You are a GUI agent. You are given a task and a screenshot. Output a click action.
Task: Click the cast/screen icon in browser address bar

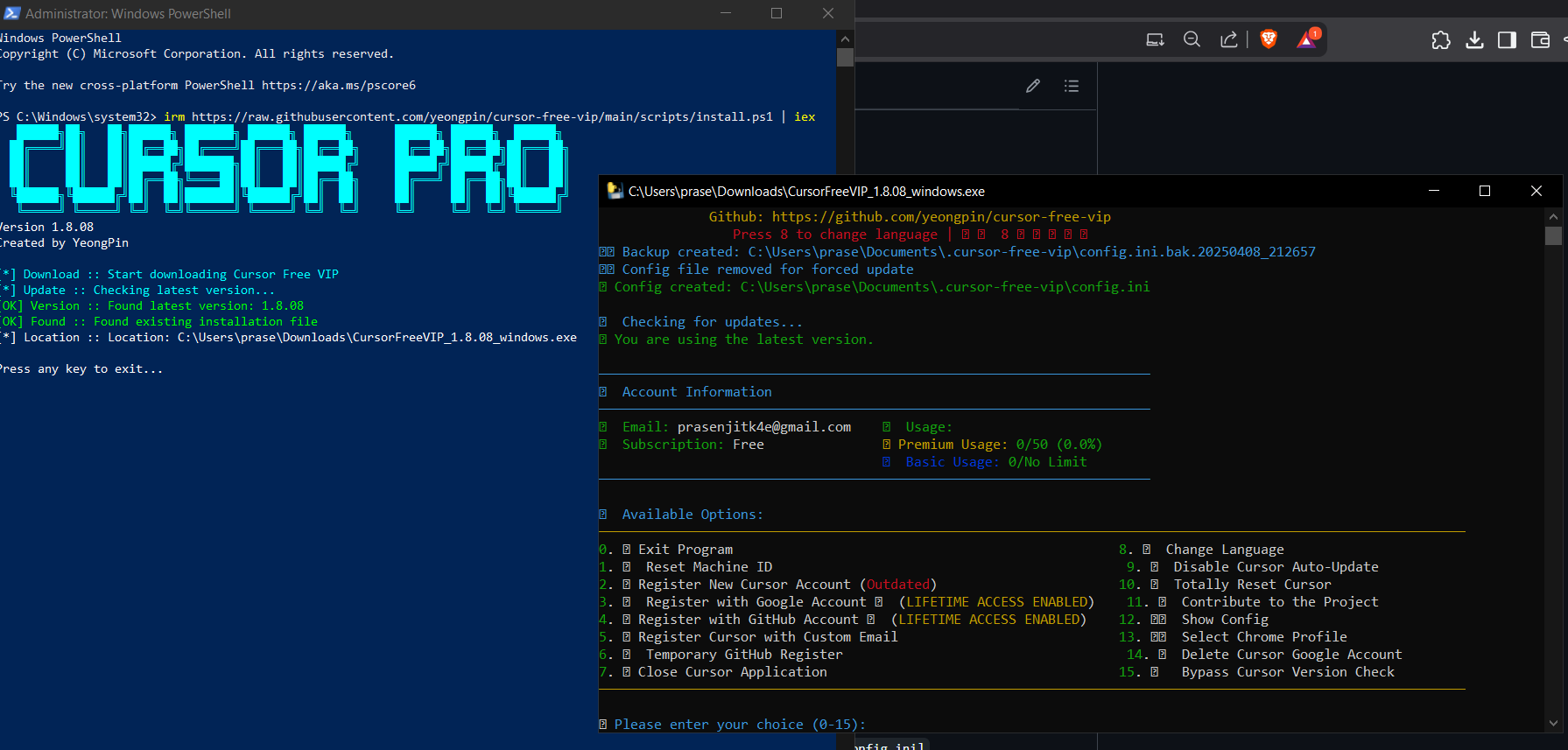click(x=1156, y=39)
